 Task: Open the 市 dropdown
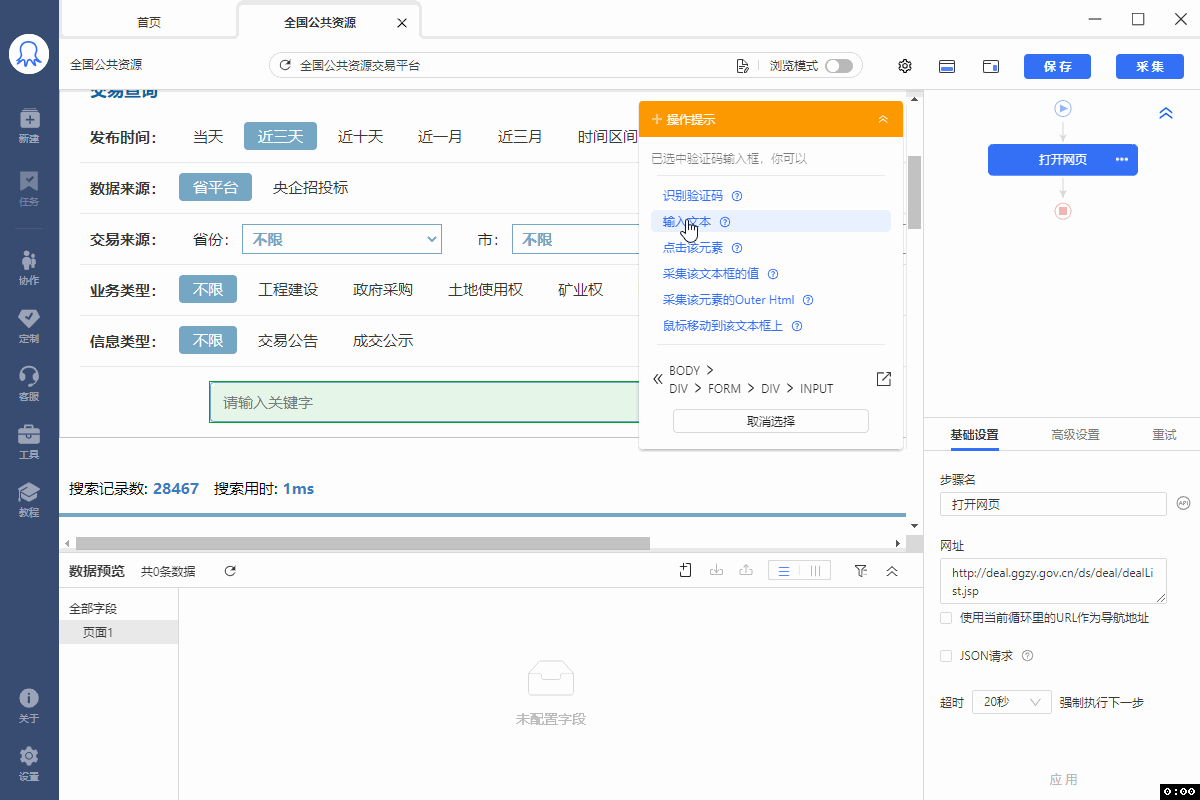coord(576,240)
